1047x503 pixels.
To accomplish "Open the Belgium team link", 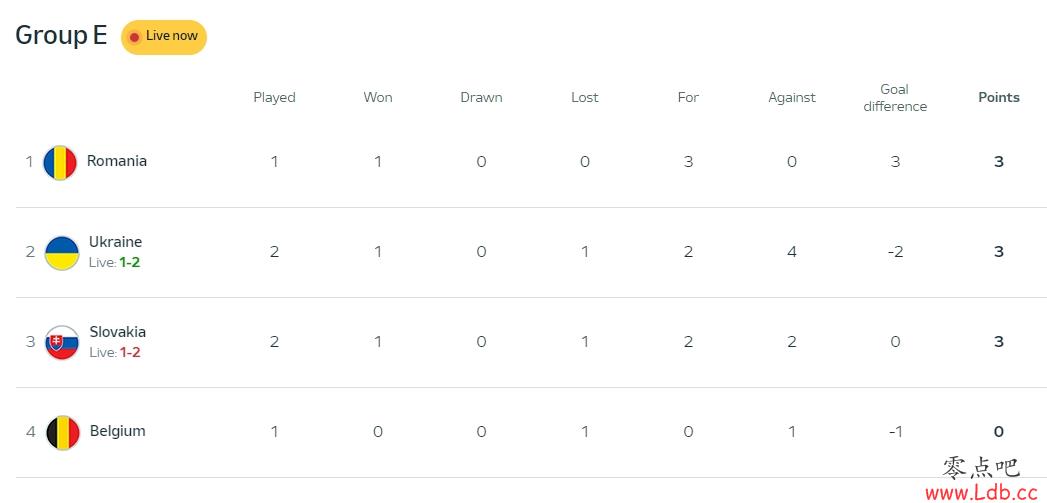I will pos(118,431).
